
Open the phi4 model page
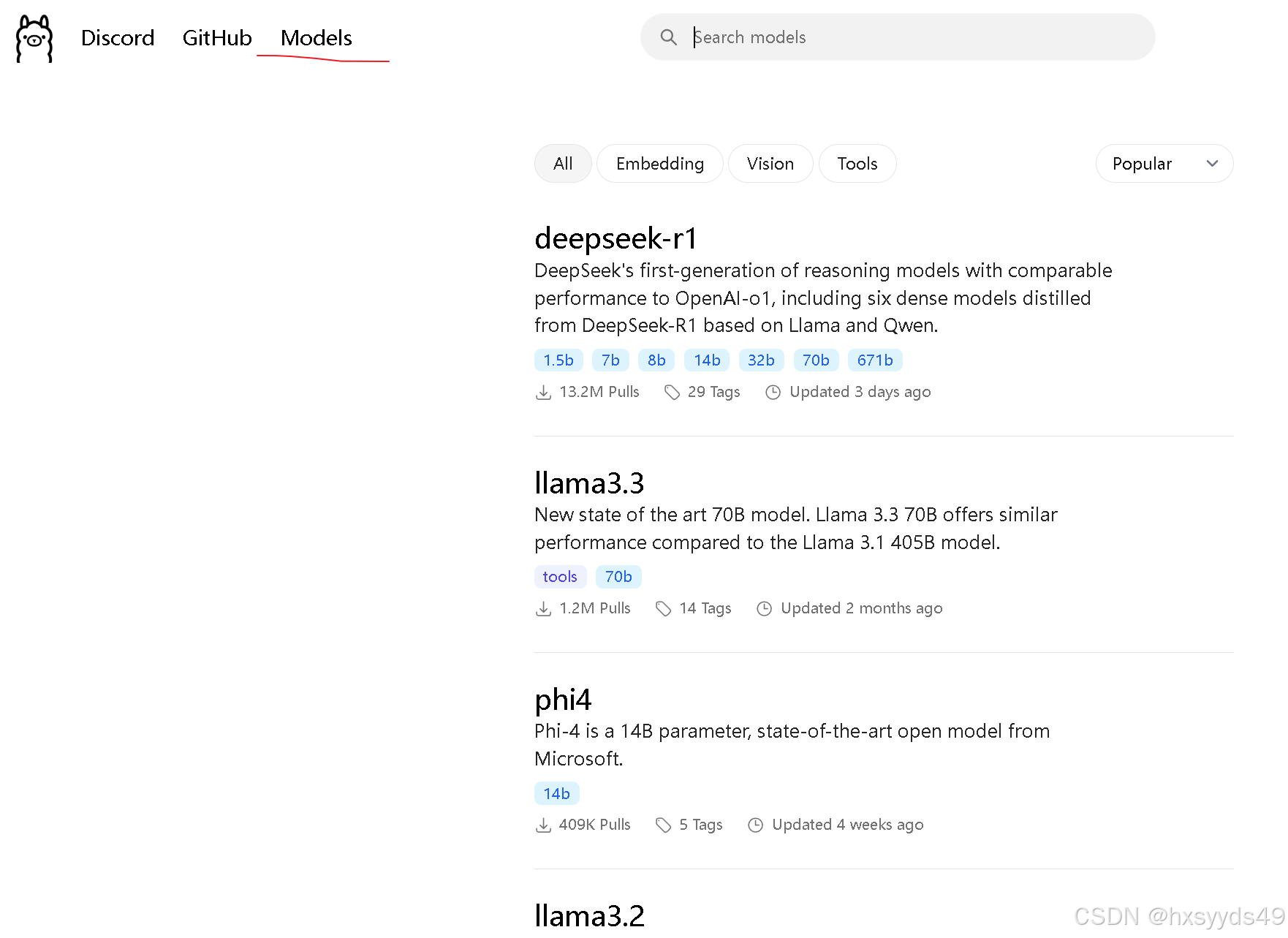(x=563, y=700)
